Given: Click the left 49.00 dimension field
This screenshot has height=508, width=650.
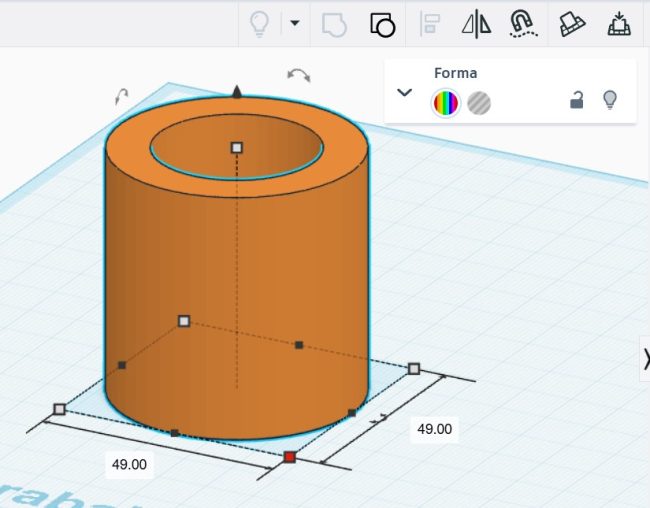Looking at the screenshot, I should click(x=129, y=464).
